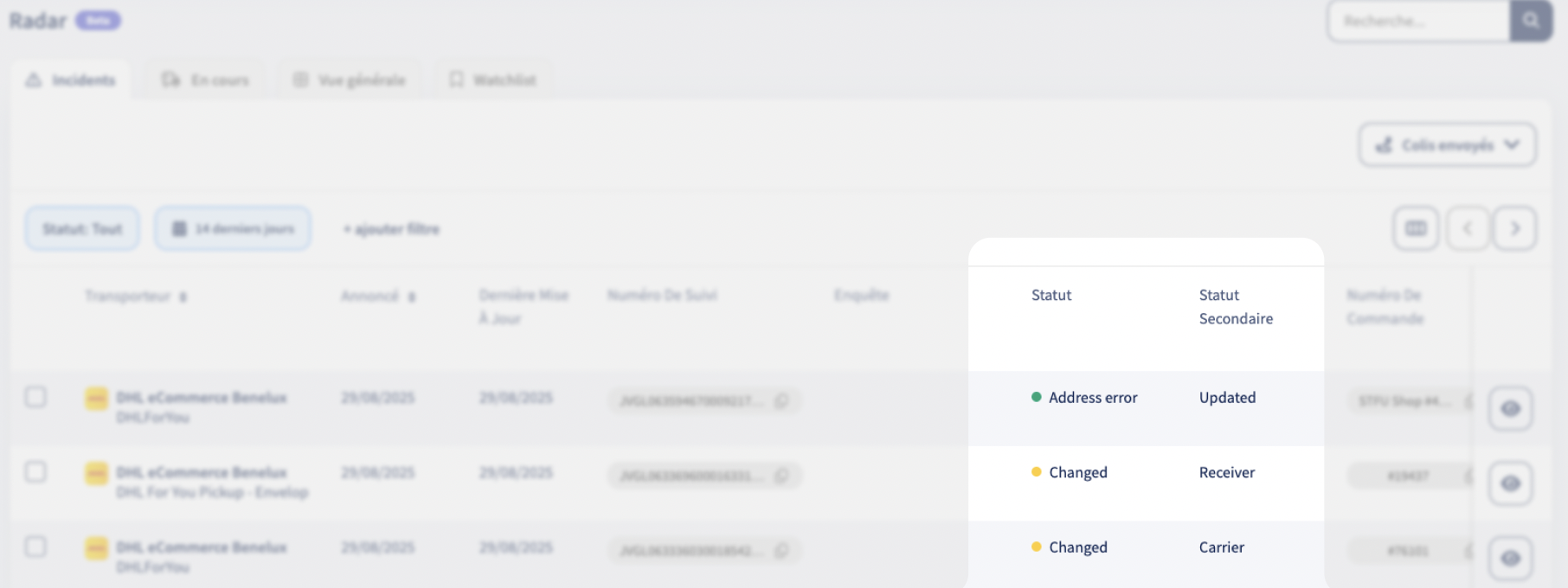
Task: Click the Receiver secondary status cell
Action: [1227, 472]
